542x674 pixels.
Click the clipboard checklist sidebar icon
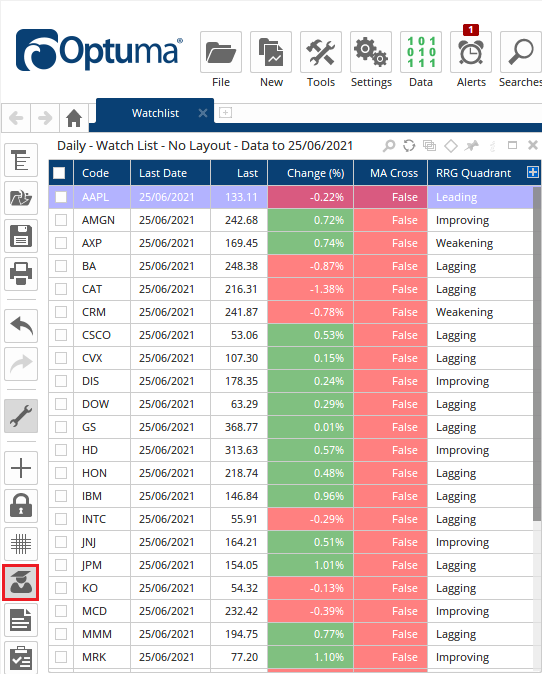coord(21,658)
